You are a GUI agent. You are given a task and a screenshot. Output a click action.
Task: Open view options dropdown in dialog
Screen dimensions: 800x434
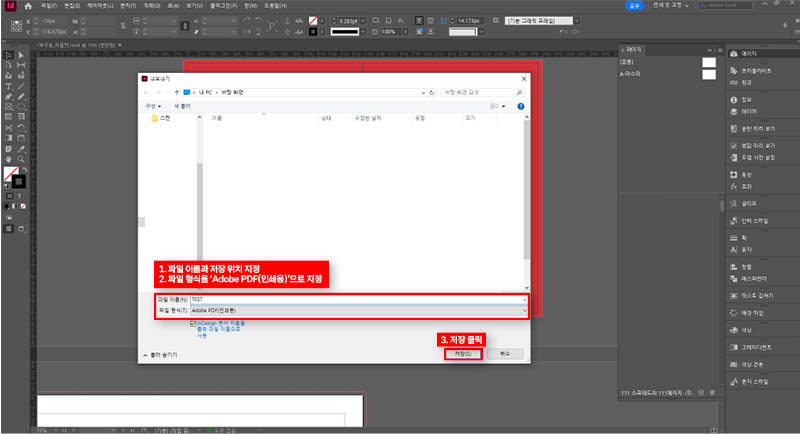[x=504, y=106]
